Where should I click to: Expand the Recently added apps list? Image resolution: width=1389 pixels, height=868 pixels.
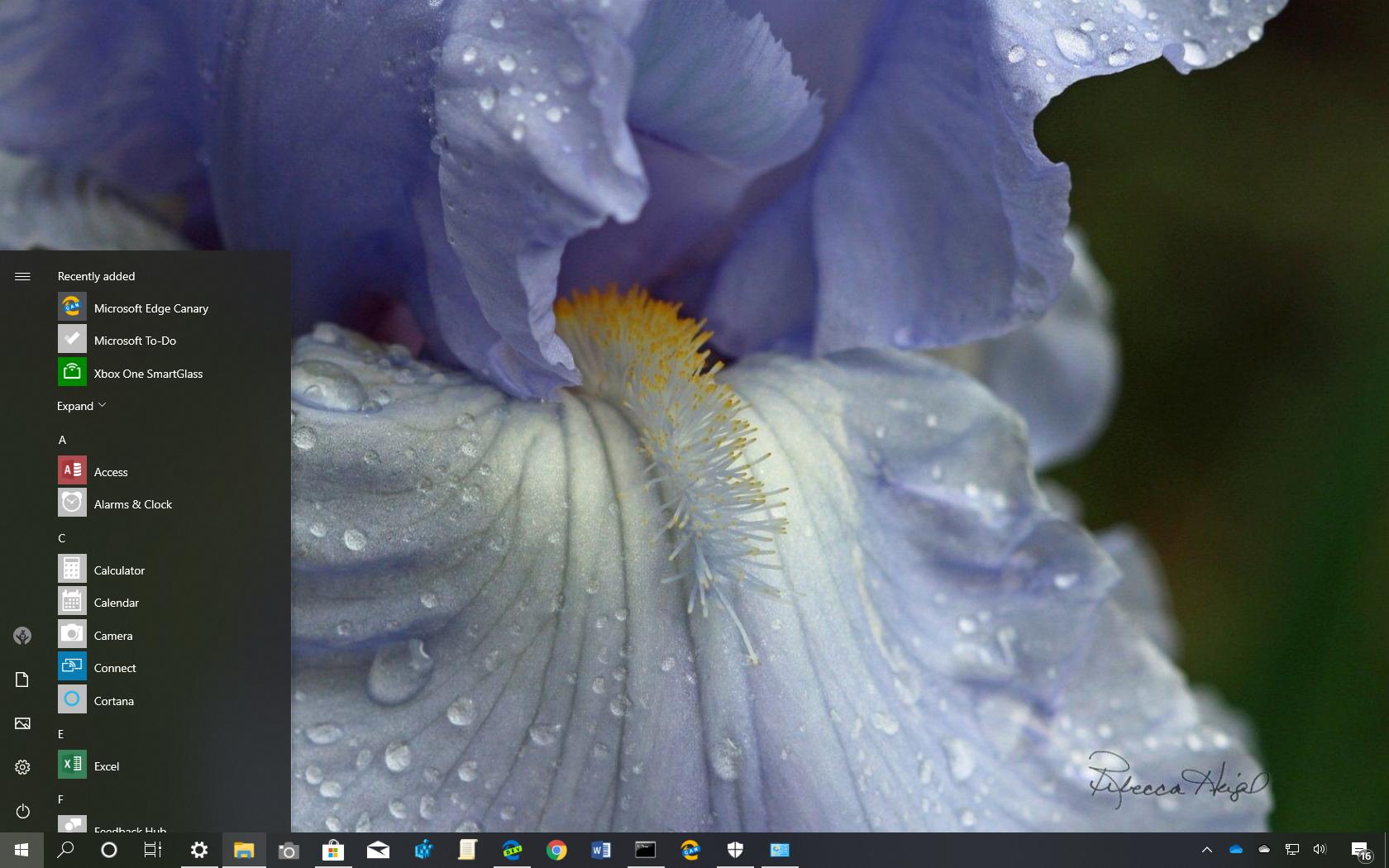tap(81, 406)
